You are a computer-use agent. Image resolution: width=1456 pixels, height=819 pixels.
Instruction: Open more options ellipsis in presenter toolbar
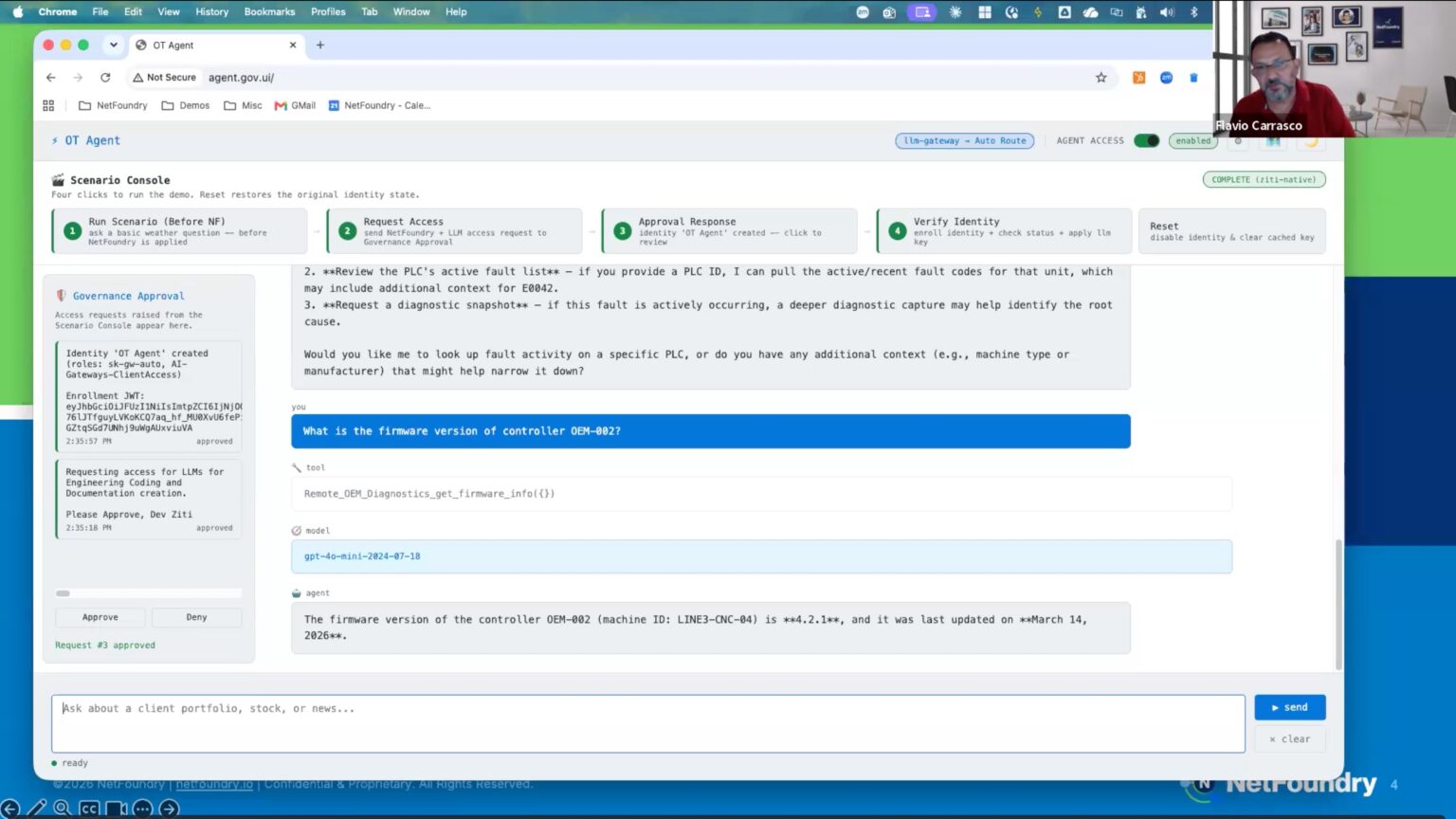tap(142, 809)
